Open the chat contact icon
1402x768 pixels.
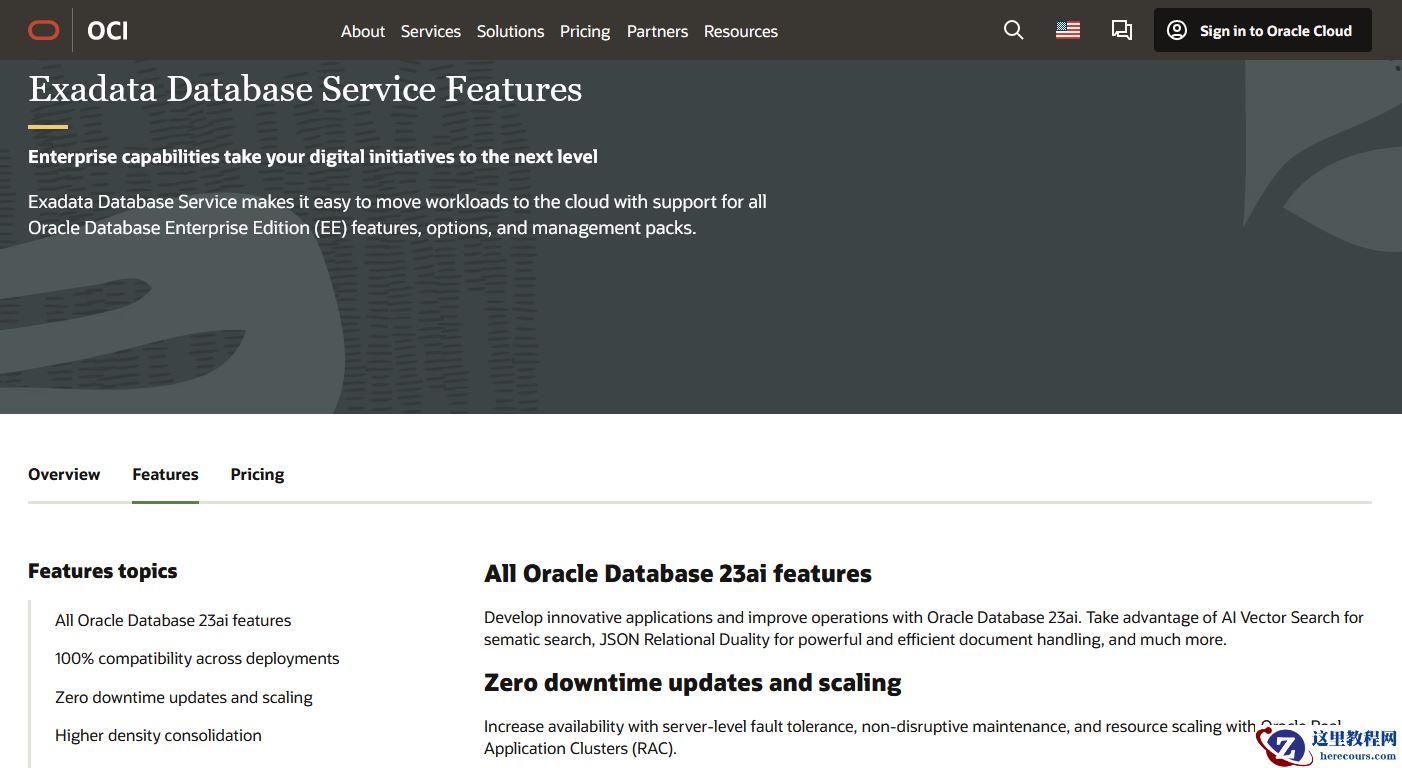1121,30
